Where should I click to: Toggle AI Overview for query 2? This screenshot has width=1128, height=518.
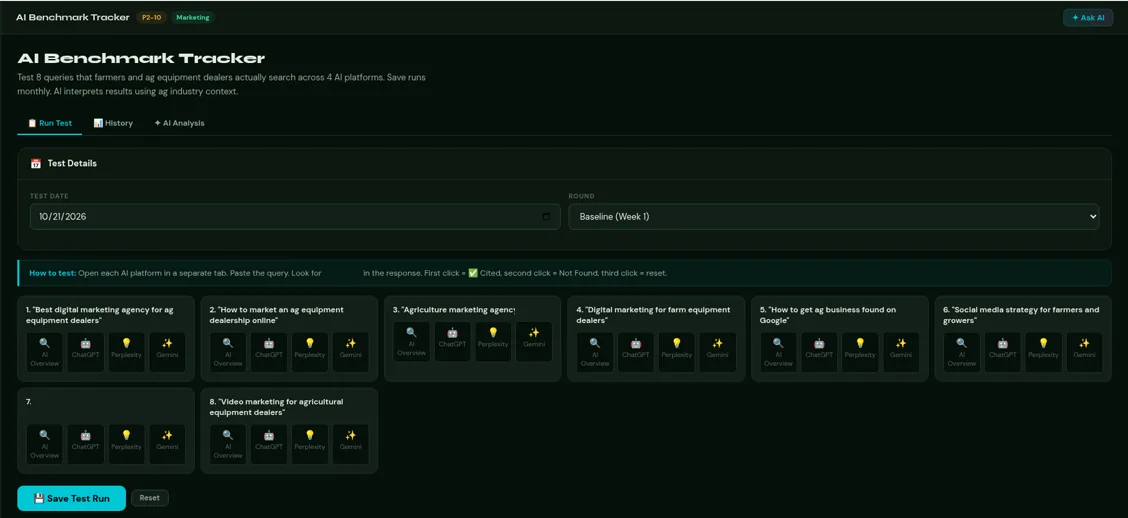click(228, 352)
